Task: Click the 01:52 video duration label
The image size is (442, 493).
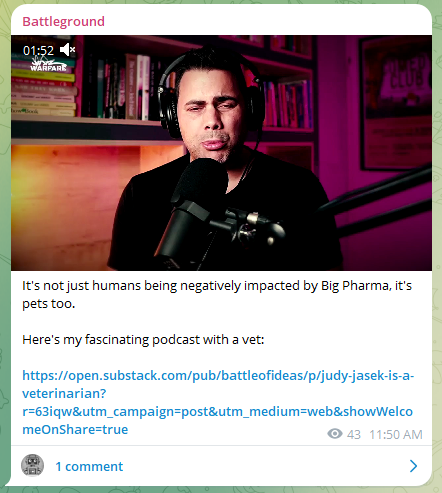Action: pos(38,51)
